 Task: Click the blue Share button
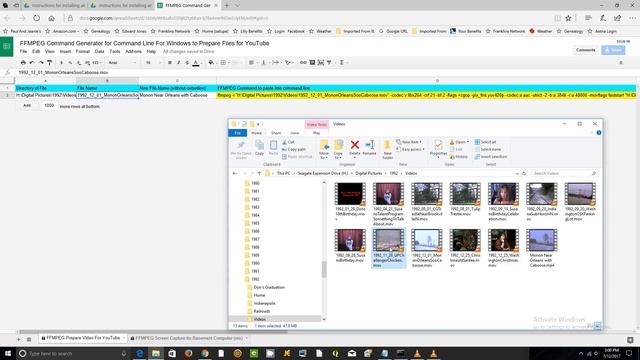tap(613, 50)
